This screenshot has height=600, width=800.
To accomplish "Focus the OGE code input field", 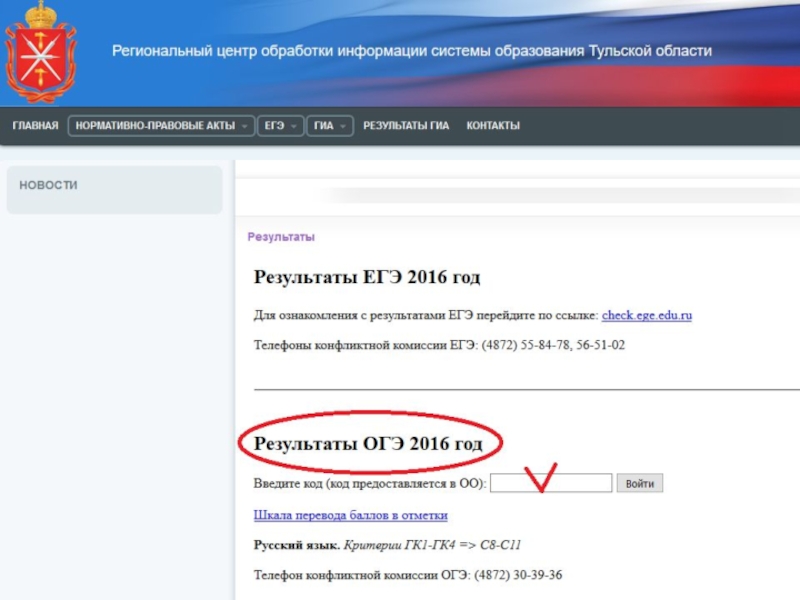I will pos(551,483).
